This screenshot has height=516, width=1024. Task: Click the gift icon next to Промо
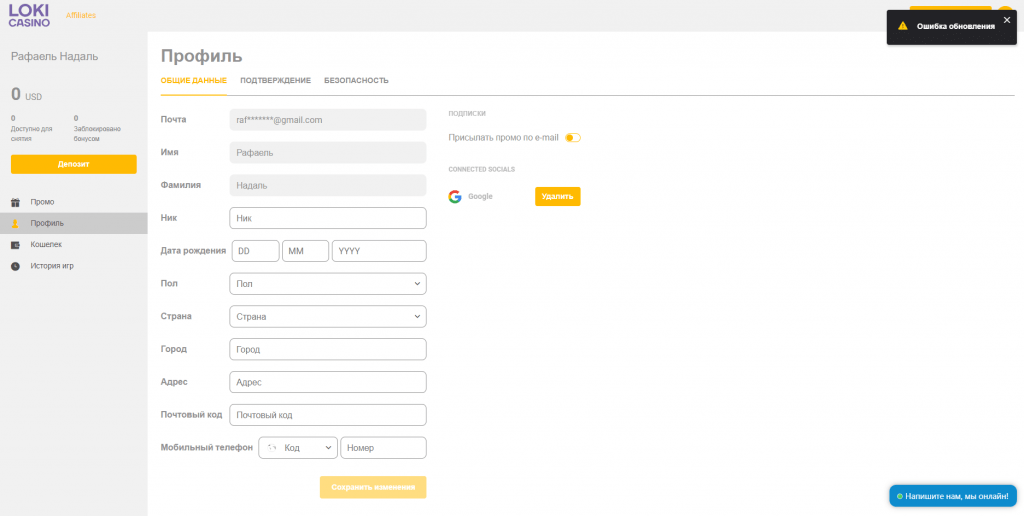16,202
